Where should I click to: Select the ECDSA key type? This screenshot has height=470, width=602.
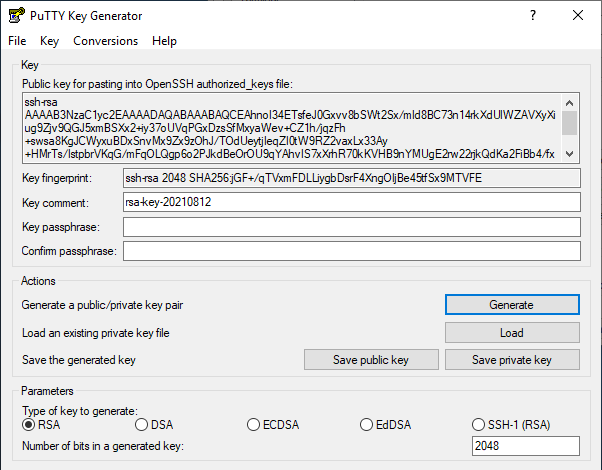tap(273, 425)
